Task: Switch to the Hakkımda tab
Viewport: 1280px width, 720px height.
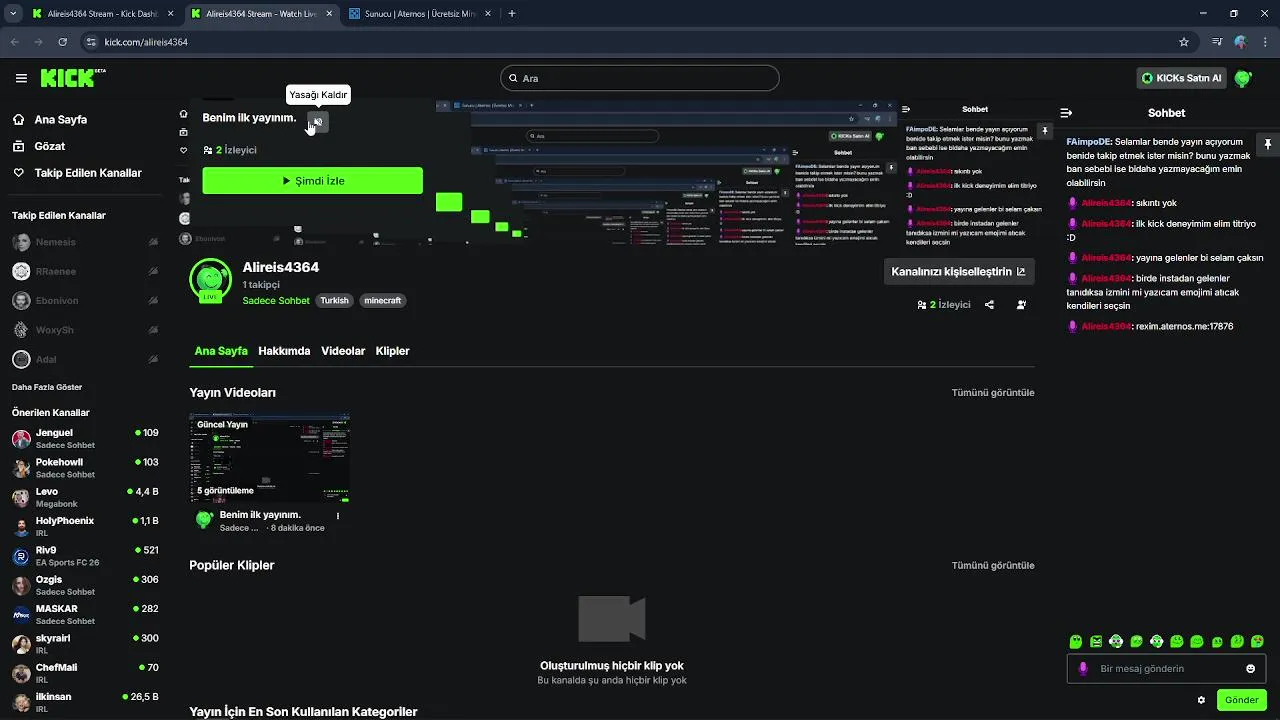Action: pos(284,351)
